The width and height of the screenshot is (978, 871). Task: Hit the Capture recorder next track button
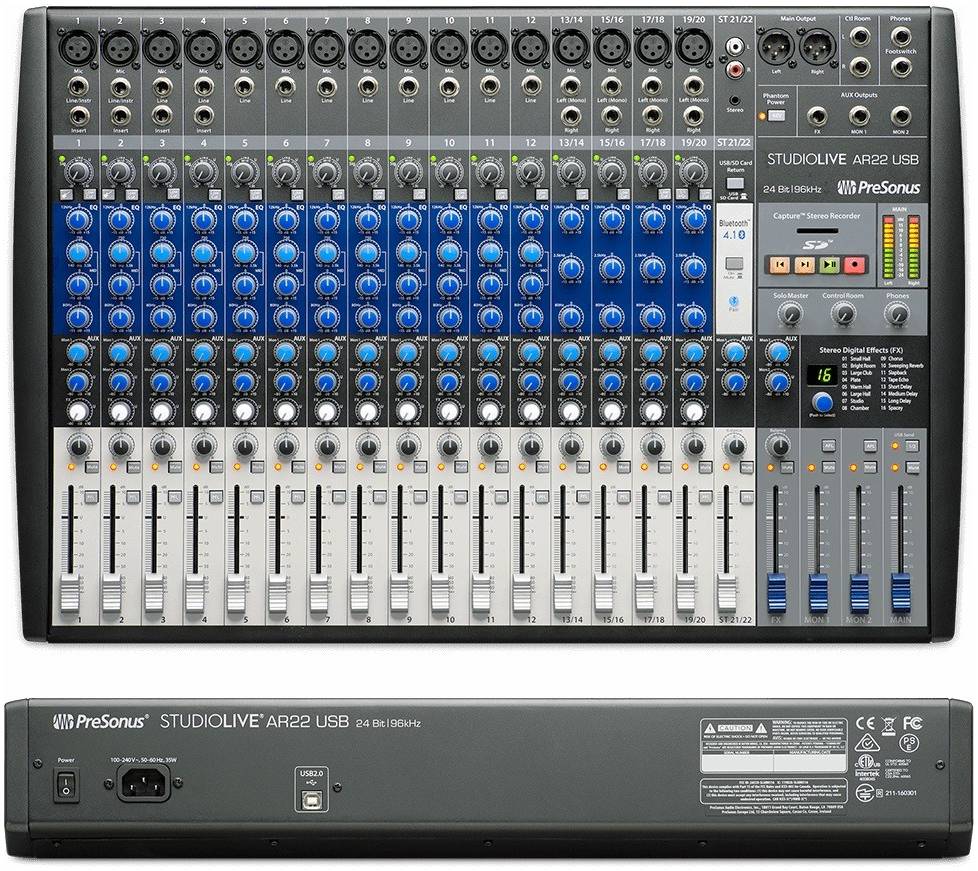(x=804, y=265)
